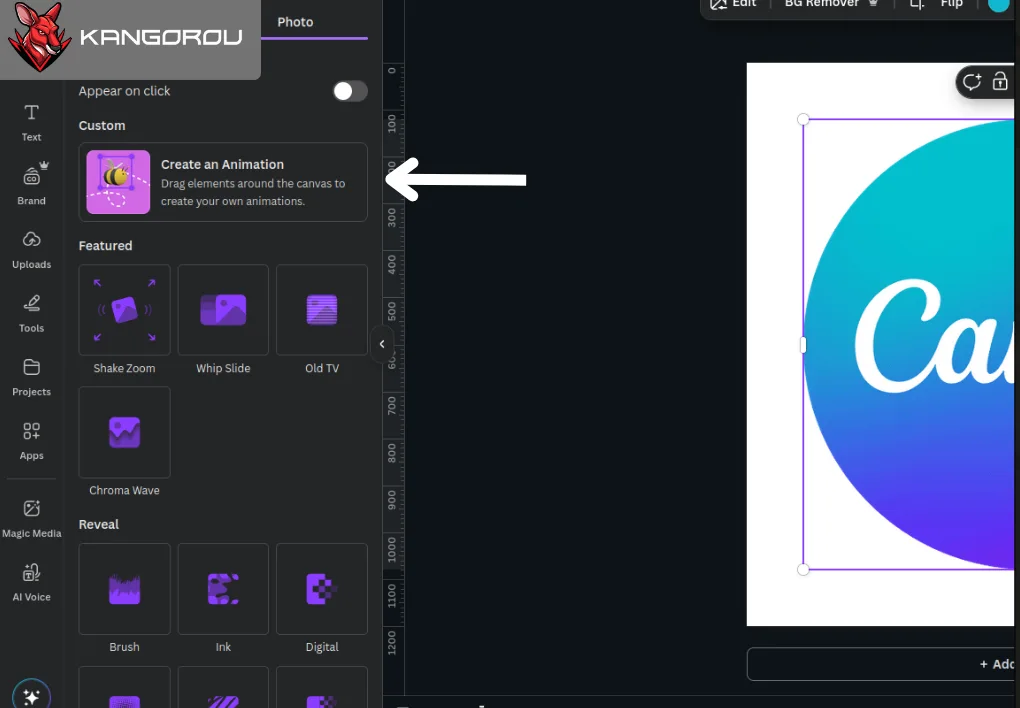Click the Appear on click label
Viewport: 1020px width, 708px height.
pyautogui.click(x=124, y=91)
